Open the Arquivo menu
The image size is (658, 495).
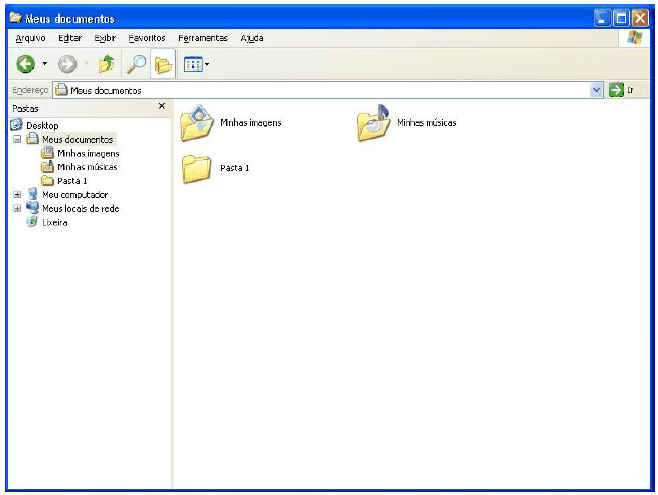coord(31,38)
